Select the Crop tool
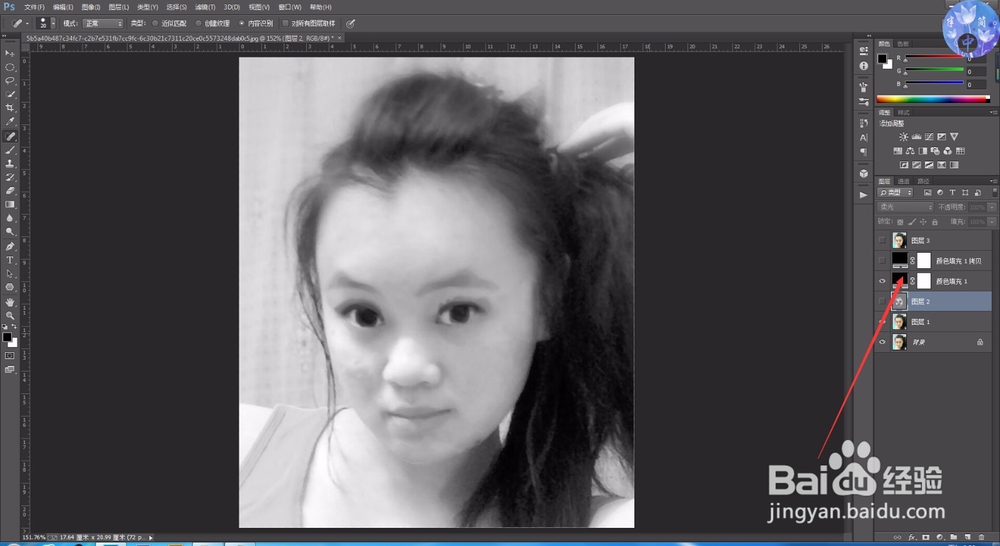The width and height of the screenshot is (1000, 546). coord(10,108)
